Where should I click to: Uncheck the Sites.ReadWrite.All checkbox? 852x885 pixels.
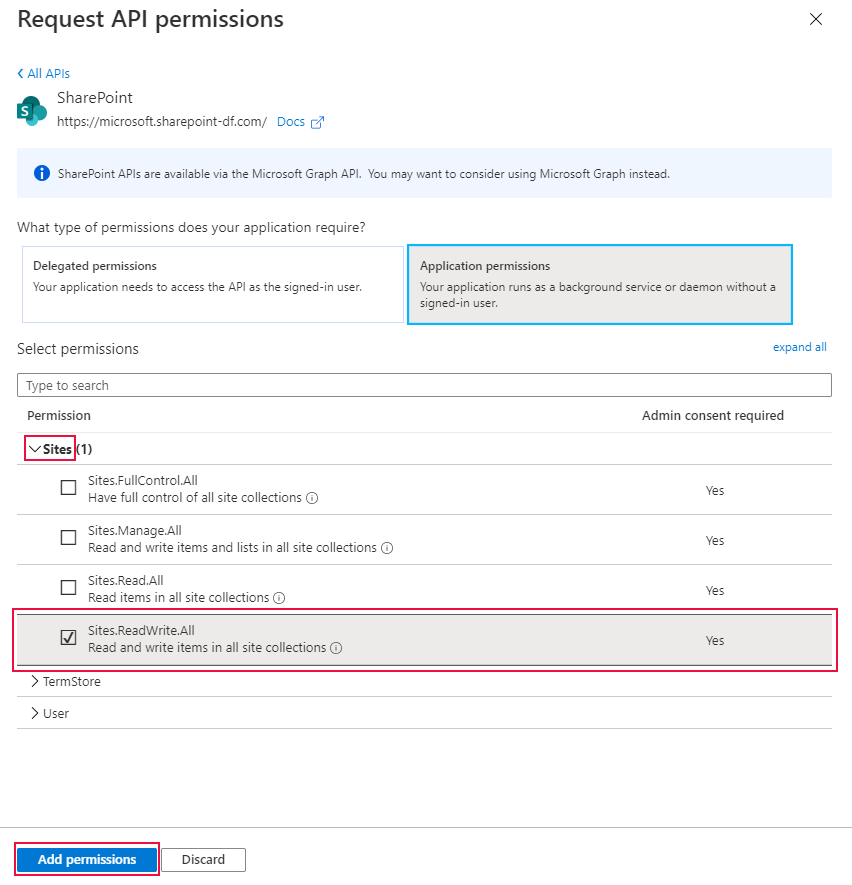[68, 638]
